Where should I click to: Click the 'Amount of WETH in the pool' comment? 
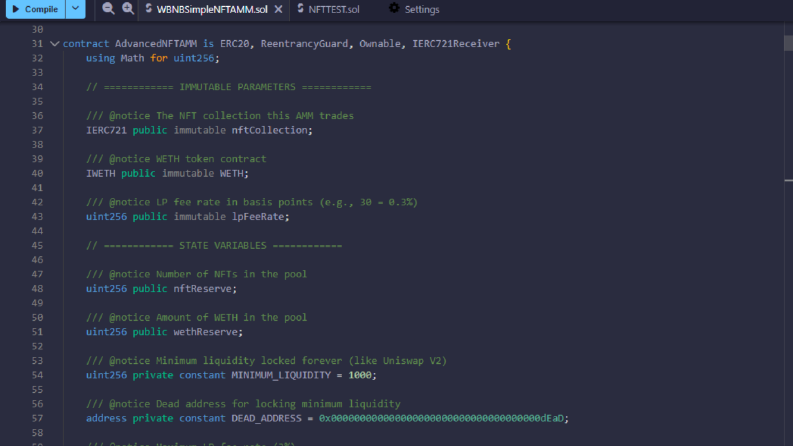196,318
